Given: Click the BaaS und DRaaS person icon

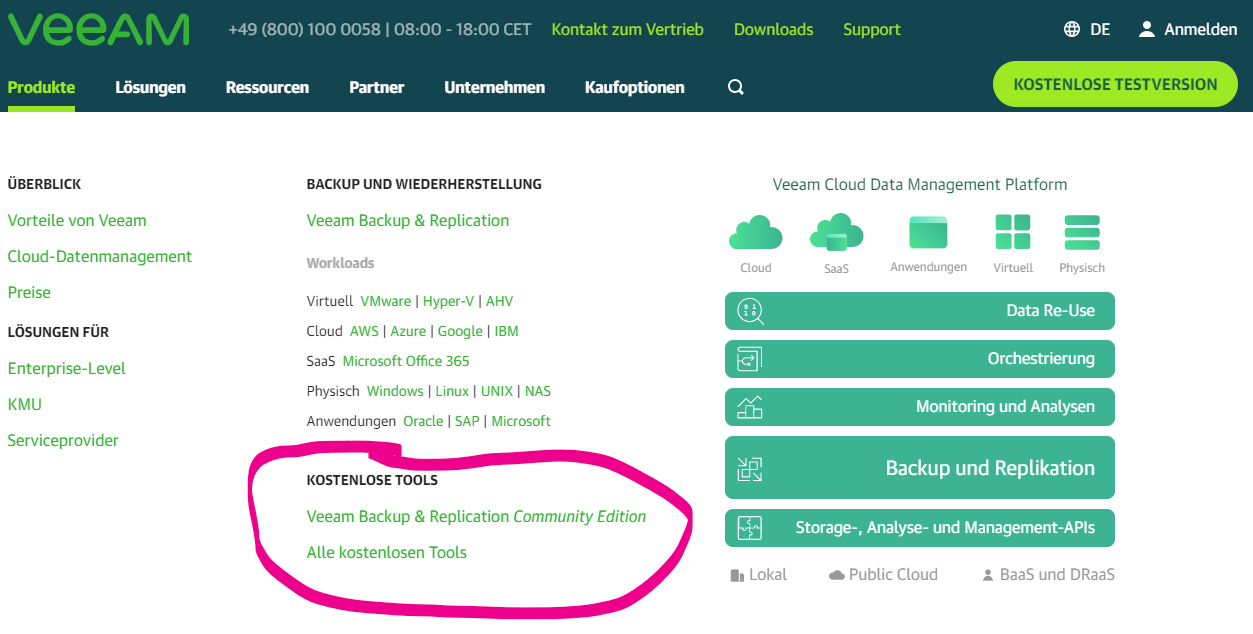Looking at the screenshot, I should click(988, 575).
